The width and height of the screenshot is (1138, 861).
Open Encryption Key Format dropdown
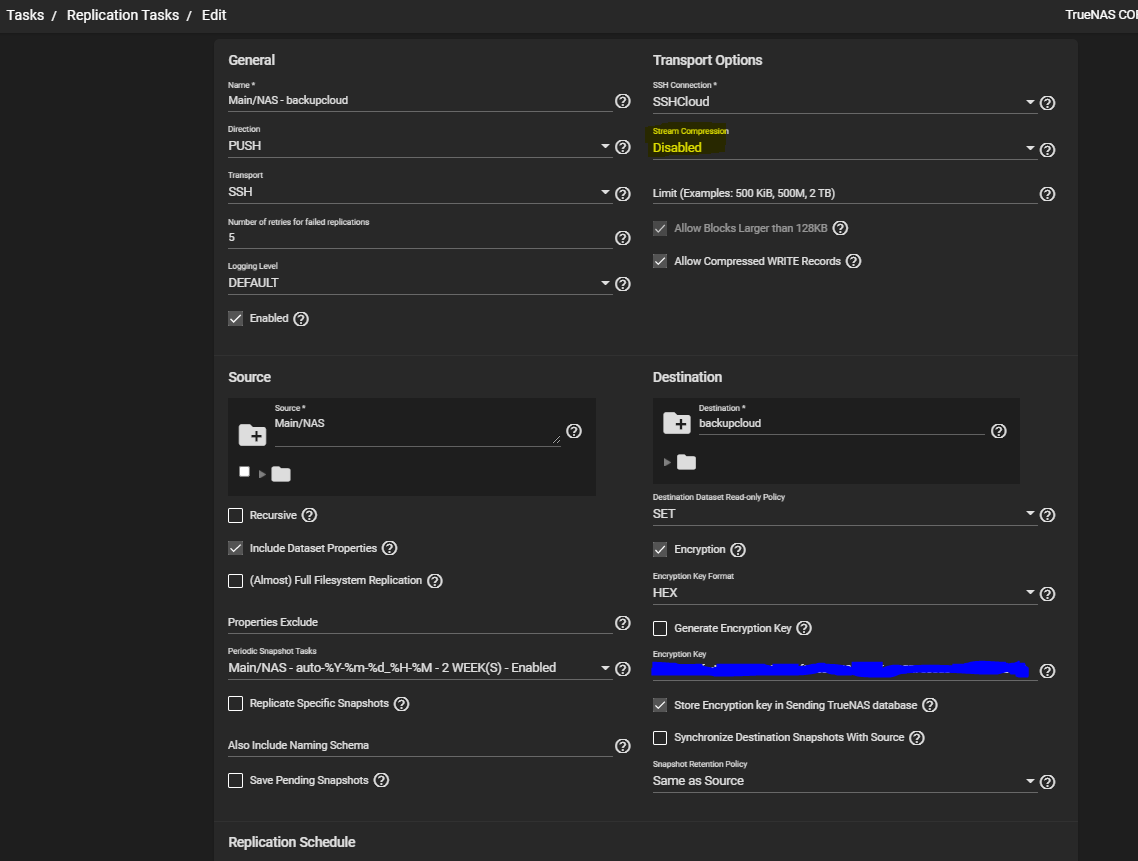pyautogui.click(x=845, y=593)
